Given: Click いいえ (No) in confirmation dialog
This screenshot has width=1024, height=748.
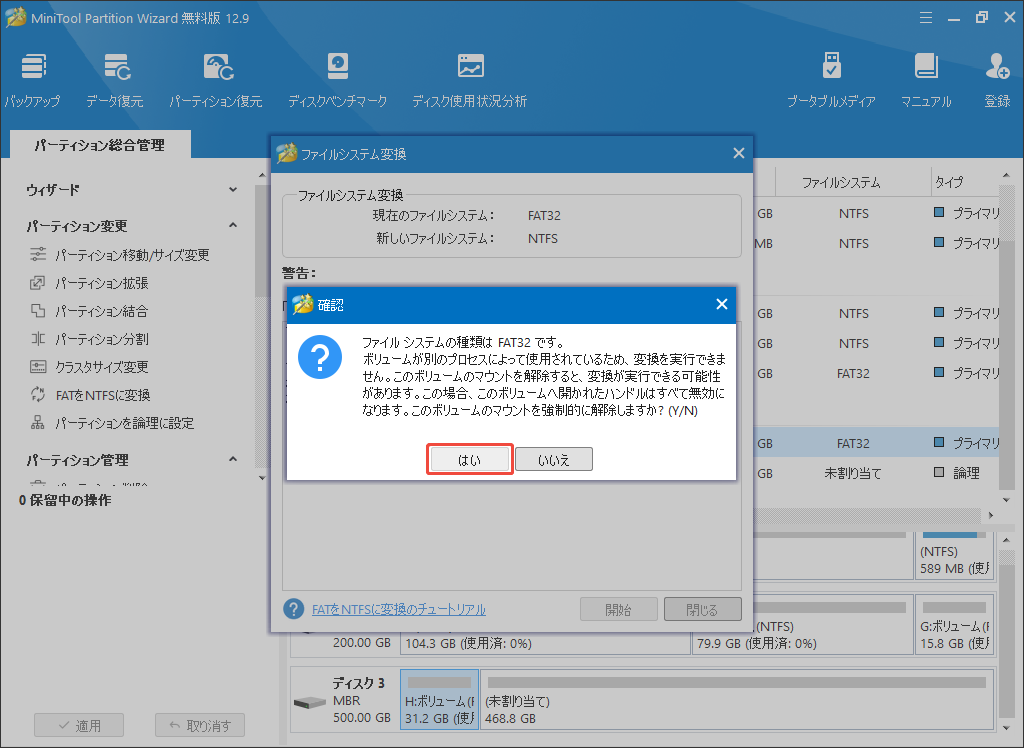Looking at the screenshot, I should point(554,459).
